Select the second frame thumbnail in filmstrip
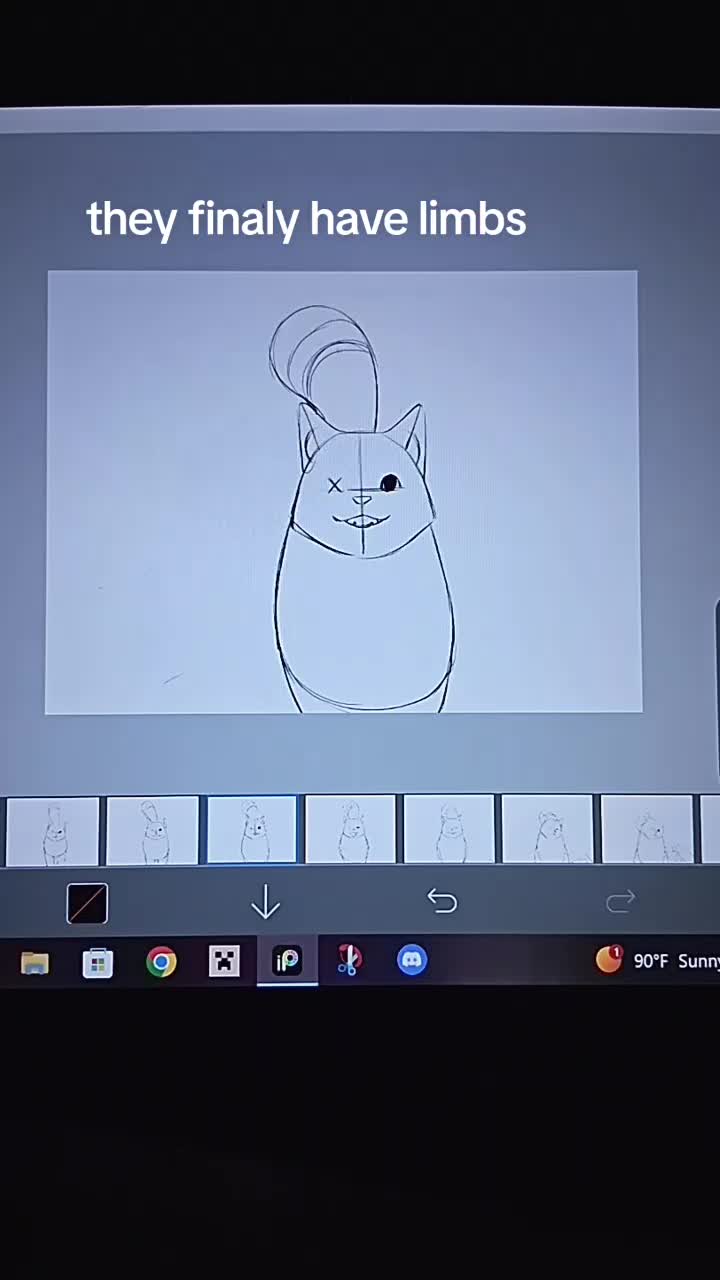Viewport: 720px width, 1280px height. (x=152, y=830)
